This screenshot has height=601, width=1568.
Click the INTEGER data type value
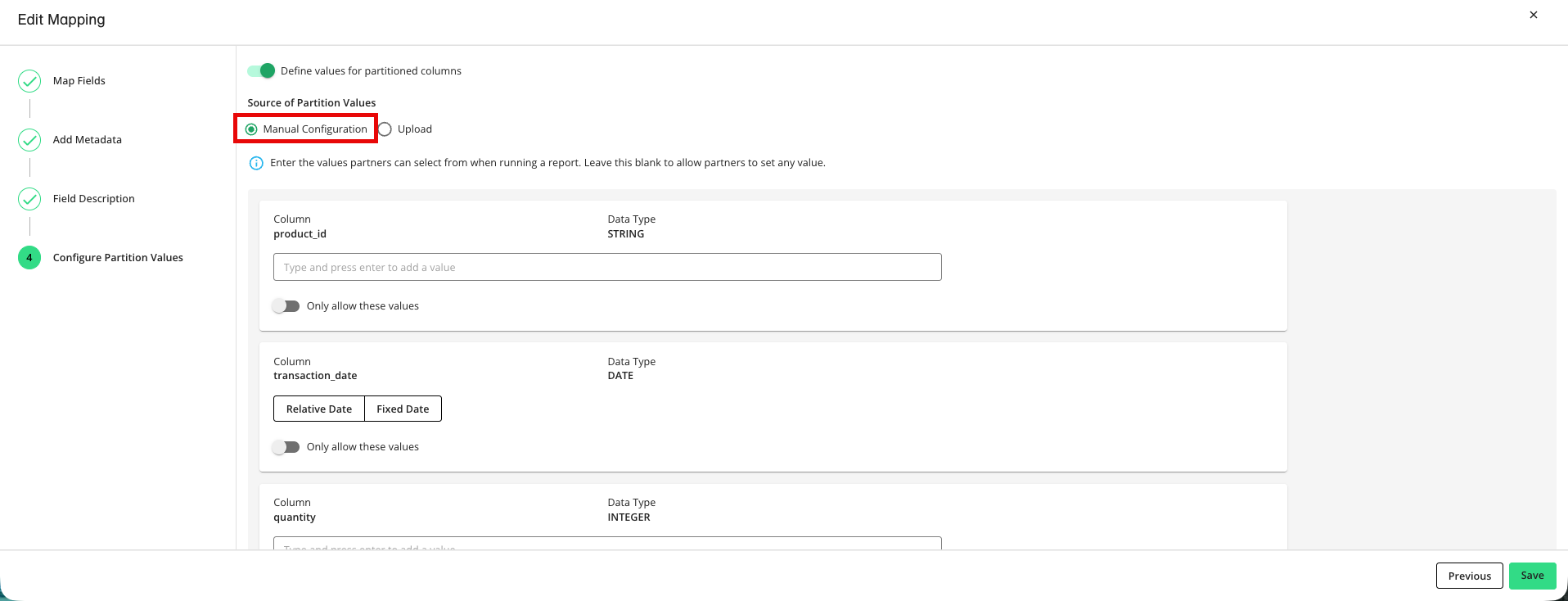[629, 517]
